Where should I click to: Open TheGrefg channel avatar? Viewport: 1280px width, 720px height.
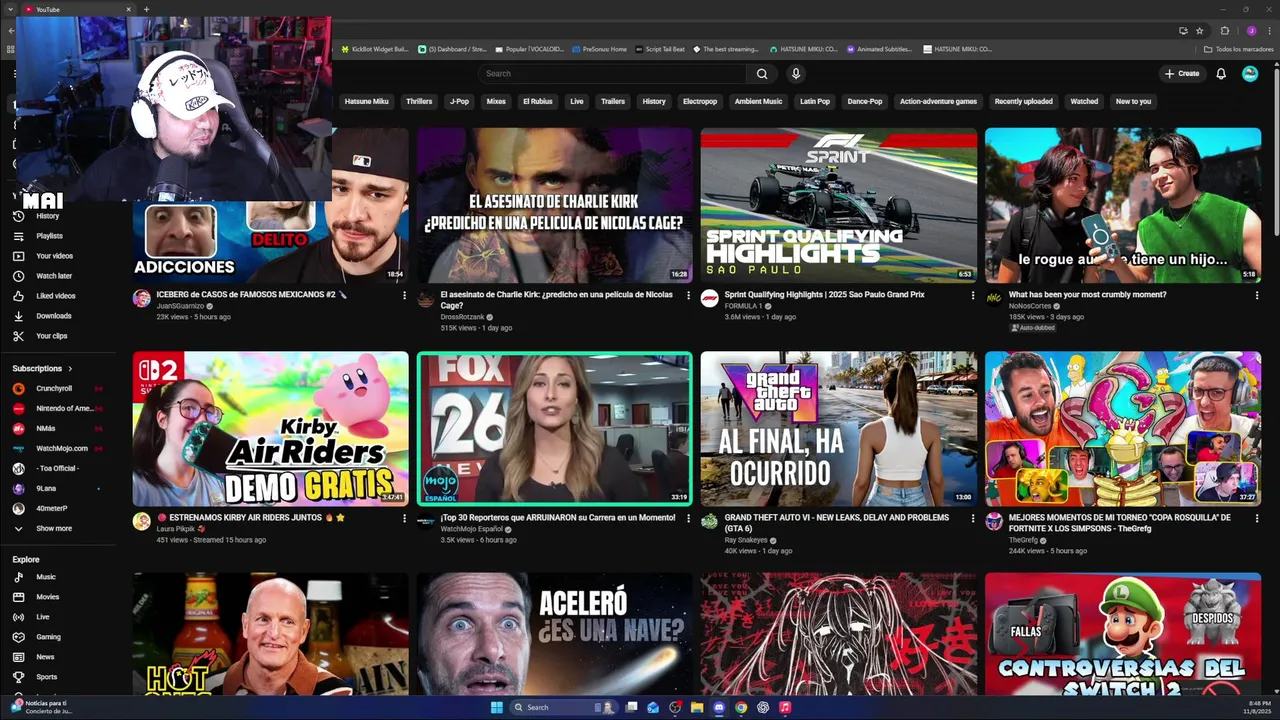point(993,522)
